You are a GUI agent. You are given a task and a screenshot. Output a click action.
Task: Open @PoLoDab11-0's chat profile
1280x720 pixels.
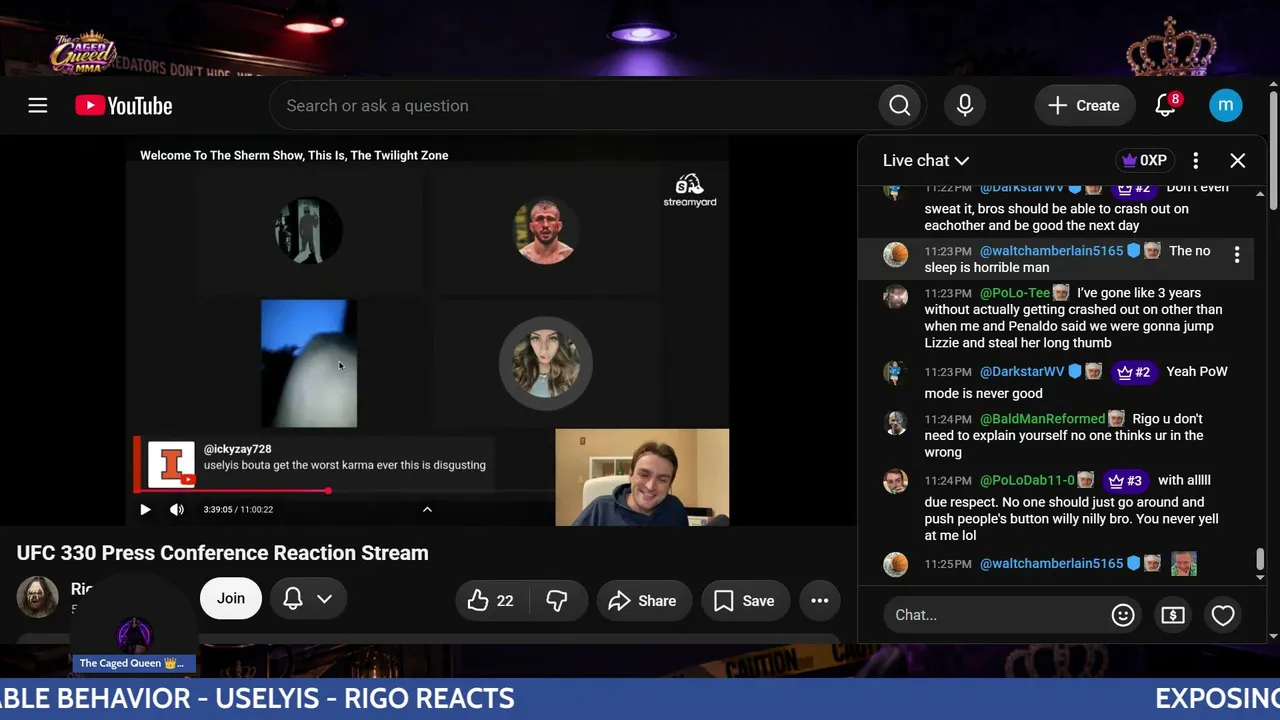click(1028, 481)
